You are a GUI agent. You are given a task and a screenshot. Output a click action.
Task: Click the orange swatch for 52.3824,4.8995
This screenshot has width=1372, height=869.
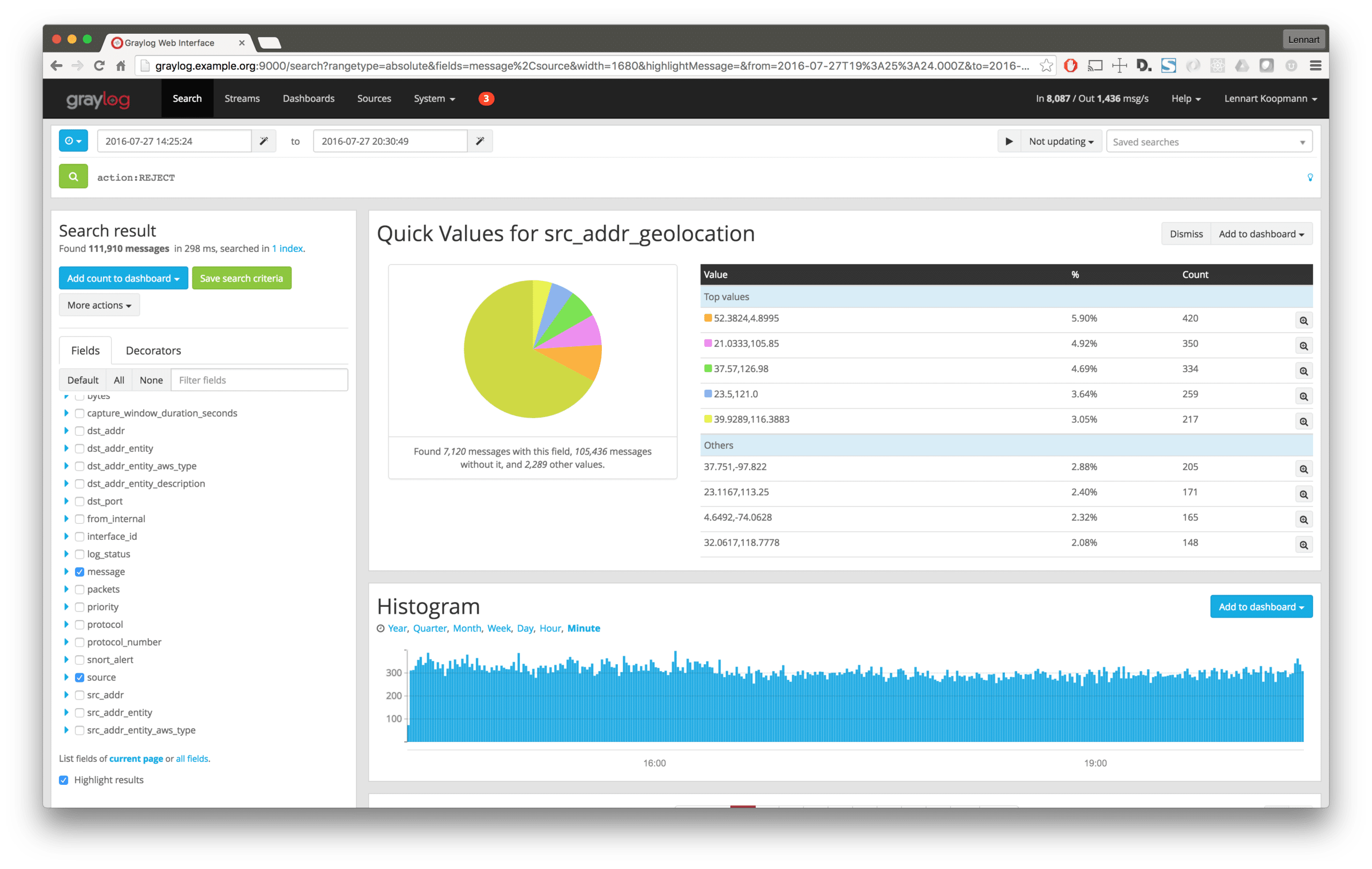(707, 318)
